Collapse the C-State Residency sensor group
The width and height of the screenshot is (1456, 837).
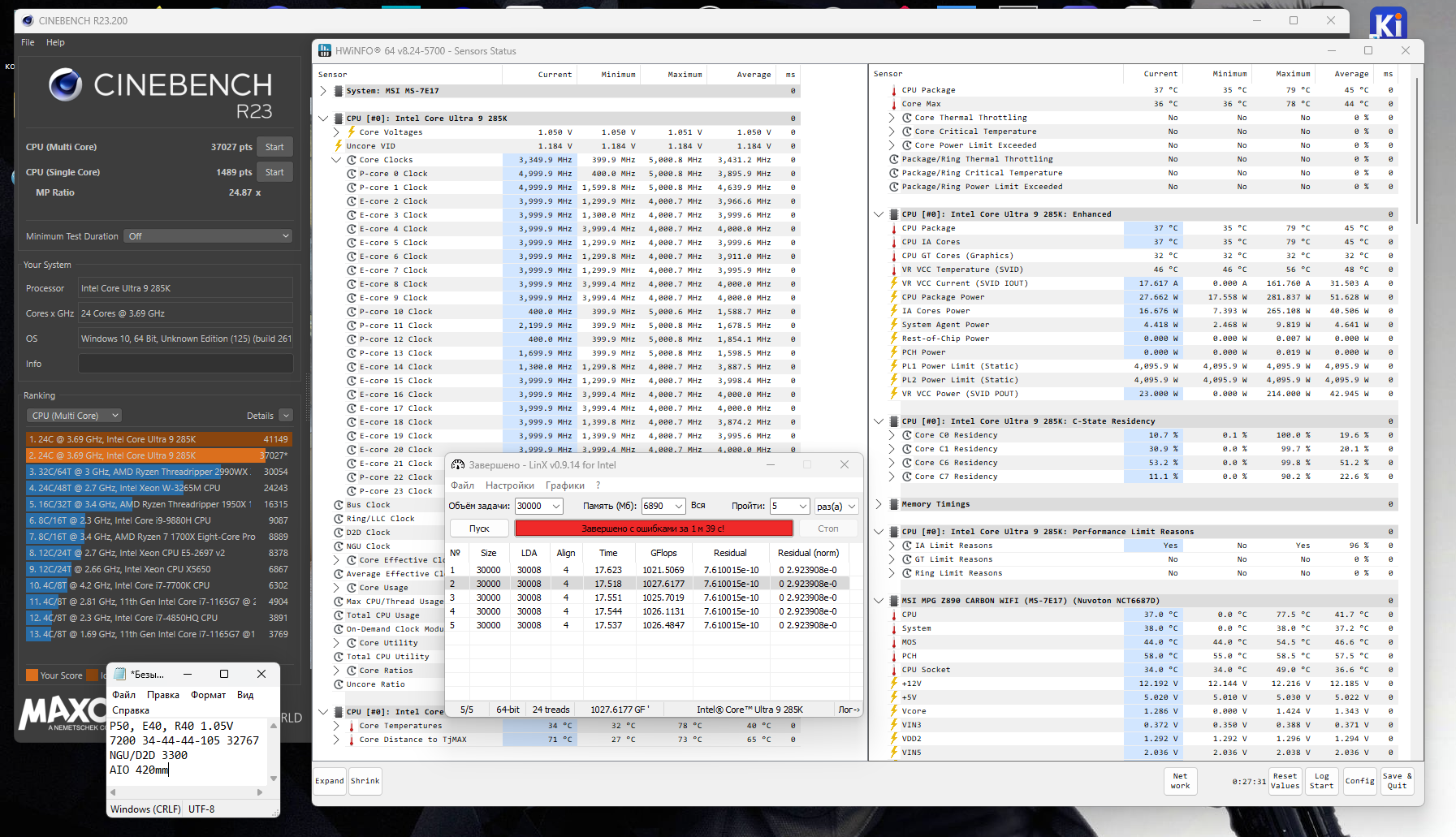coord(879,421)
